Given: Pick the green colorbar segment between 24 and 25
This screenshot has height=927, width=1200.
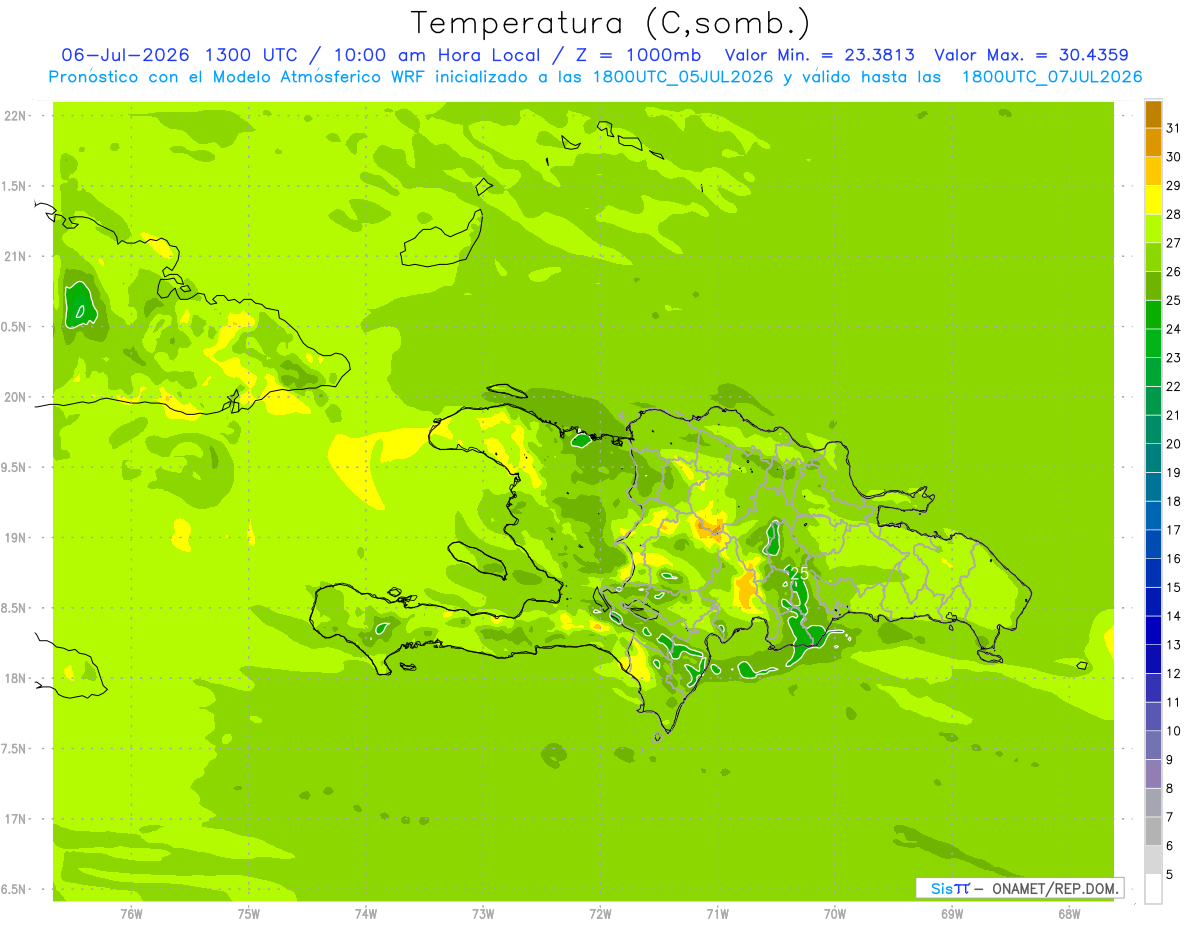Looking at the screenshot, I should tap(1153, 315).
